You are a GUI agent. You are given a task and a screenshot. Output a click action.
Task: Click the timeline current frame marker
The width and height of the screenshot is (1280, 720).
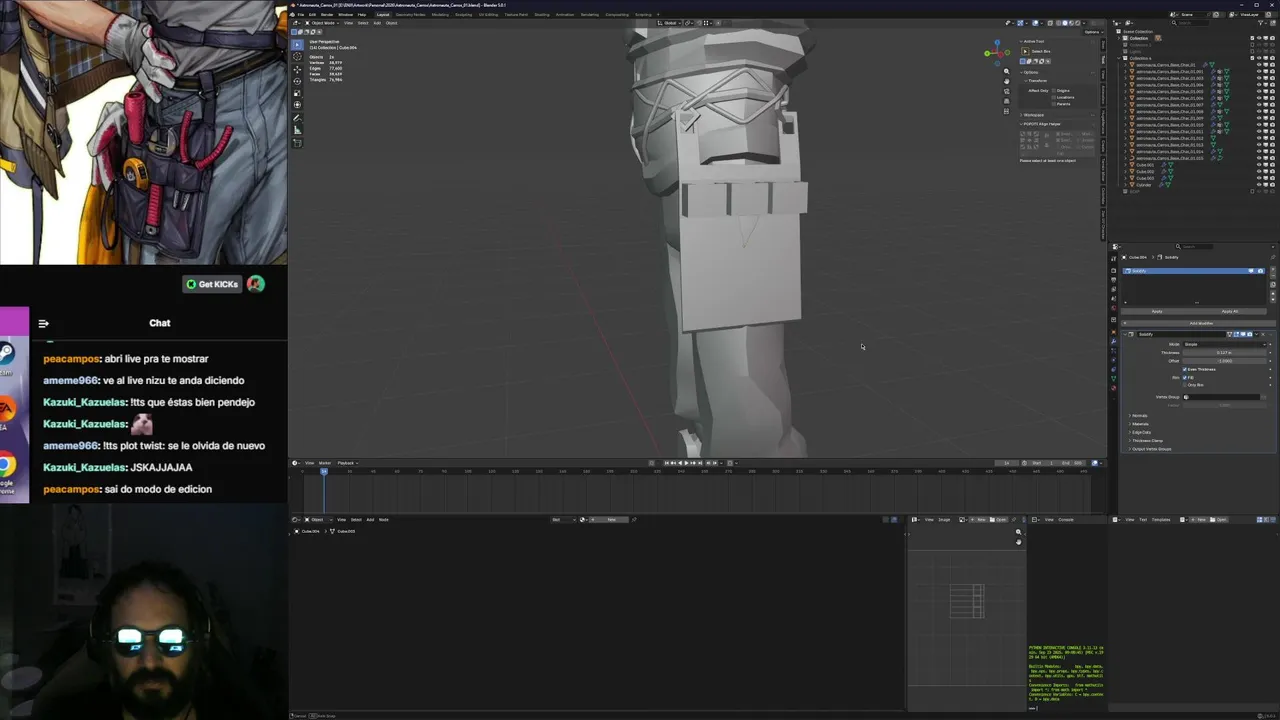click(x=323, y=470)
